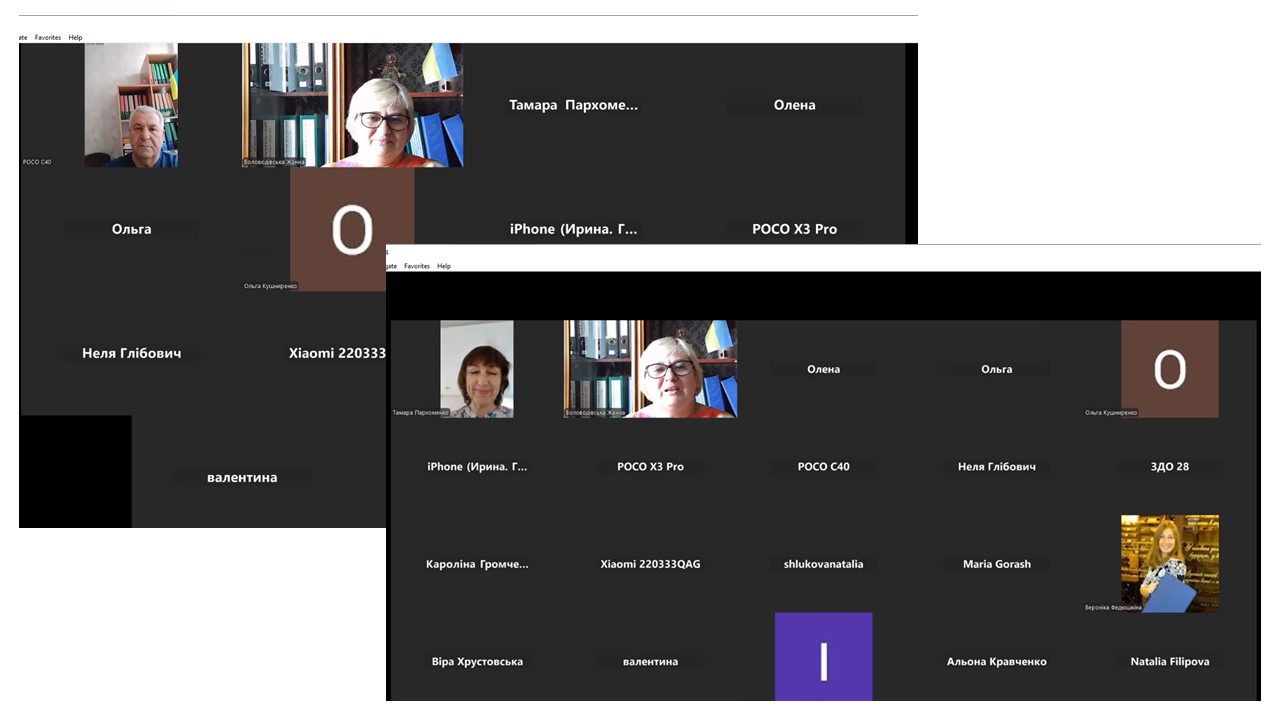1280x720 pixels.
Task: Click Олена tile in back window
Action: click(x=794, y=105)
